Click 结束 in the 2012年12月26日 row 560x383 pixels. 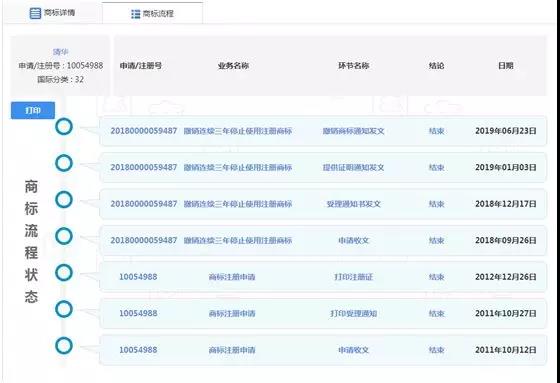tap(436, 277)
